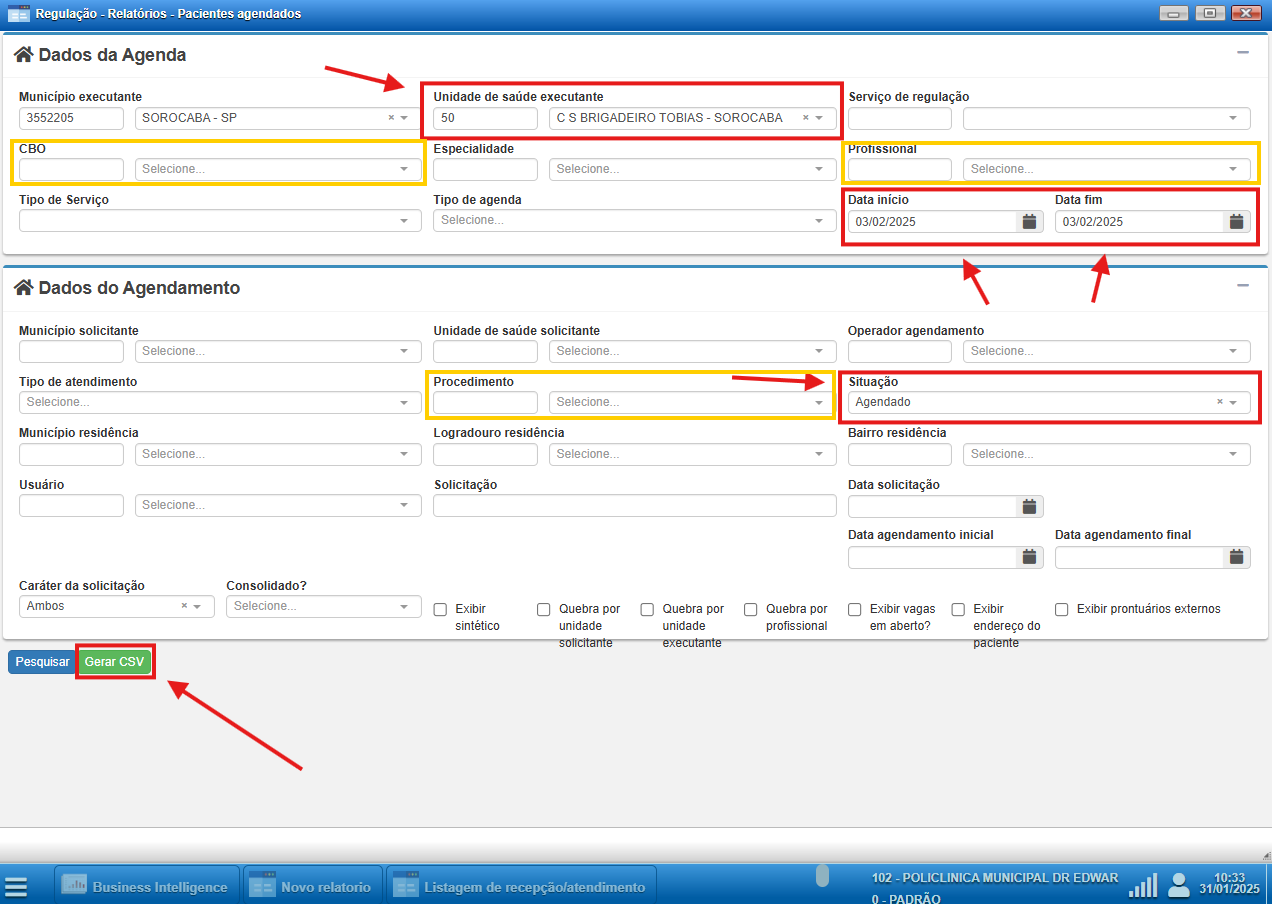Open the Consolidado? dropdown
Screen dimensions: 1272x904
tap(324, 606)
